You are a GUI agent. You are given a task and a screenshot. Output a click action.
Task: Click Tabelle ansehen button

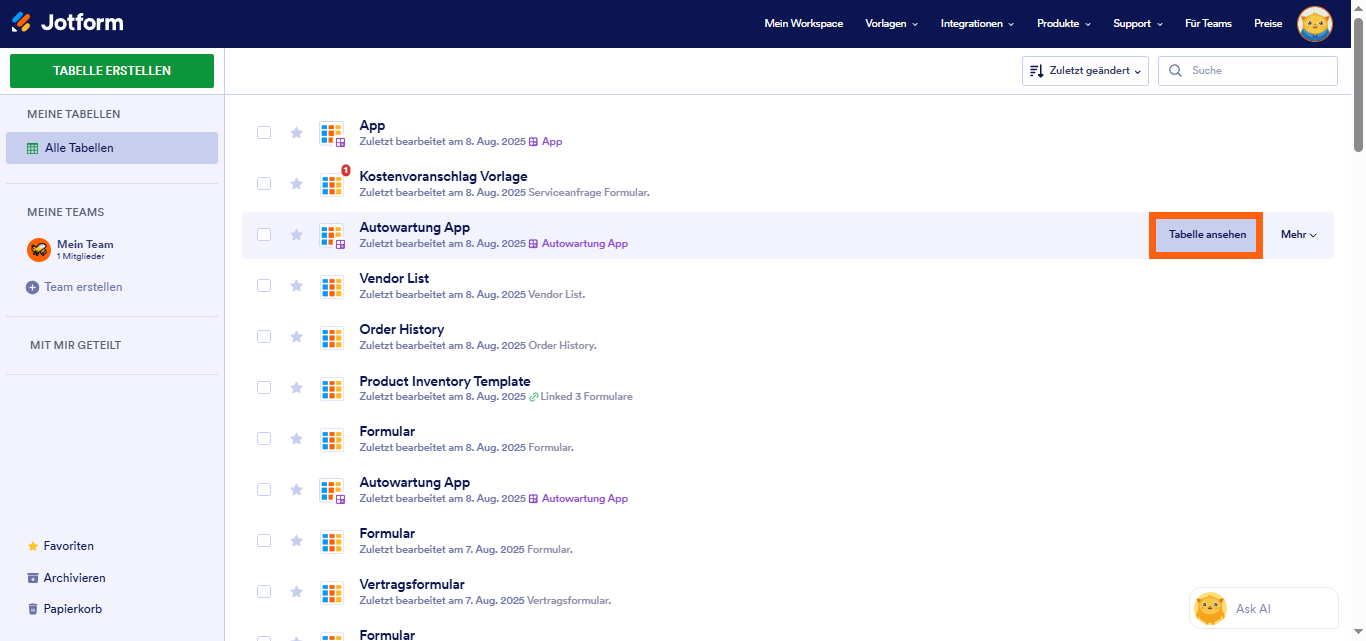pos(1207,235)
